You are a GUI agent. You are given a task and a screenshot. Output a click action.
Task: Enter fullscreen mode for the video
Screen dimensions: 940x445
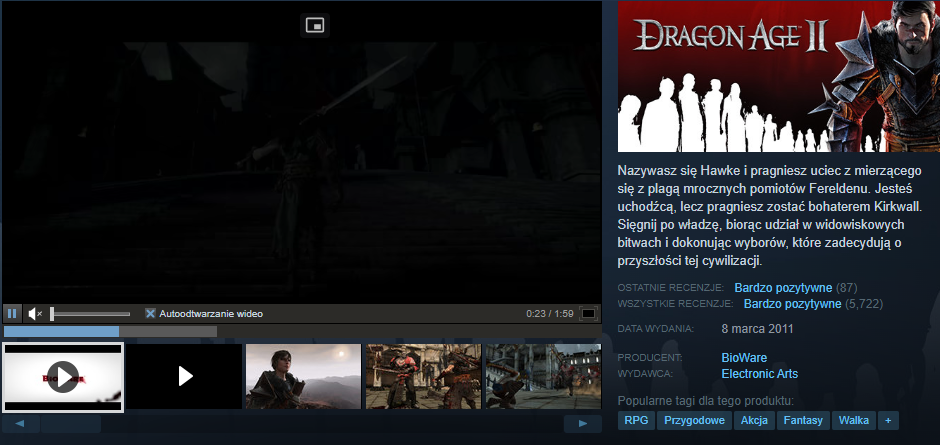click(x=589, y=313)
